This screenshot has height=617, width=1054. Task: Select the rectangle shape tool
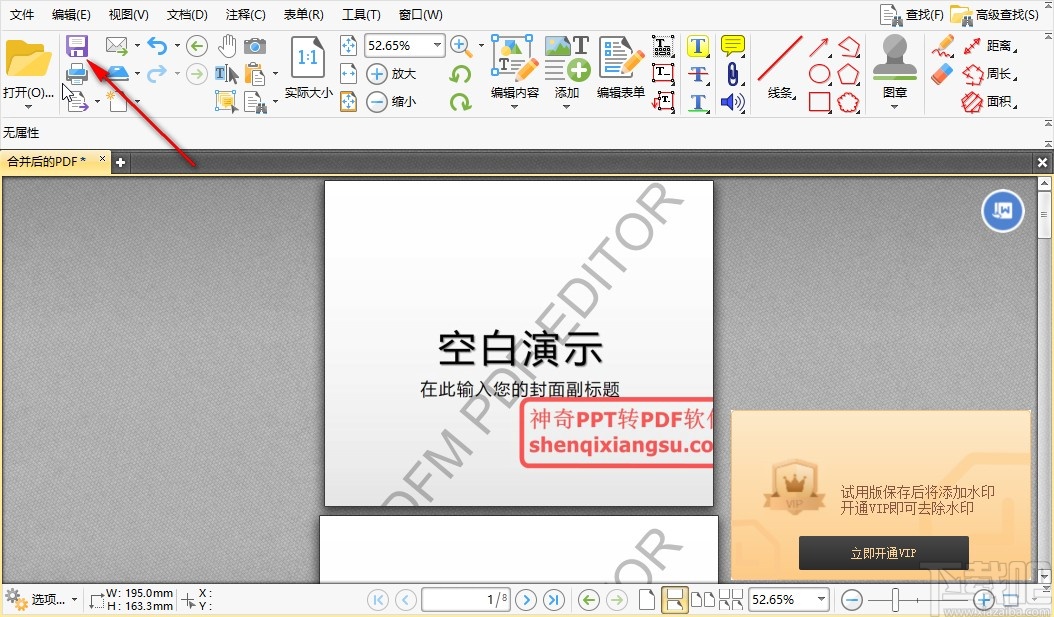point(819,102)
